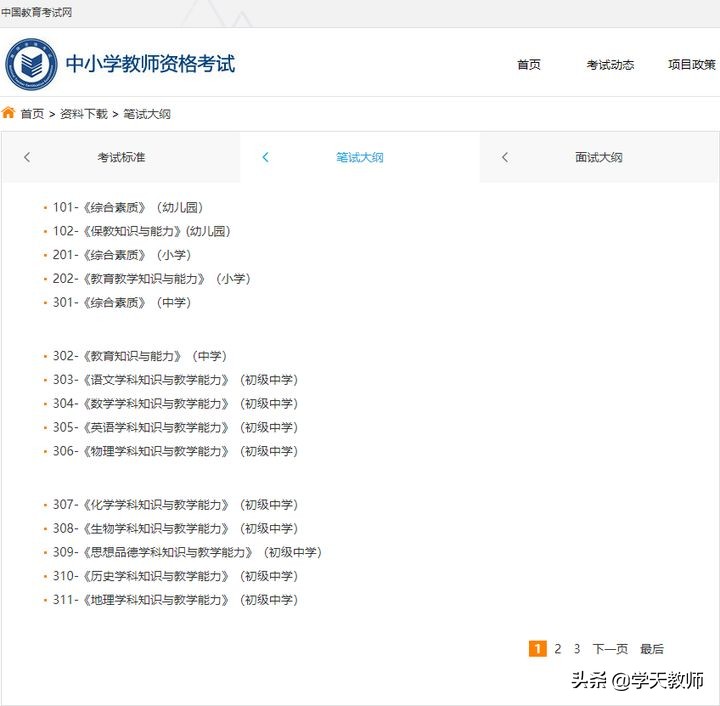Open the 面试大纲 tab
720x706 pixels.
click(599, 157)
